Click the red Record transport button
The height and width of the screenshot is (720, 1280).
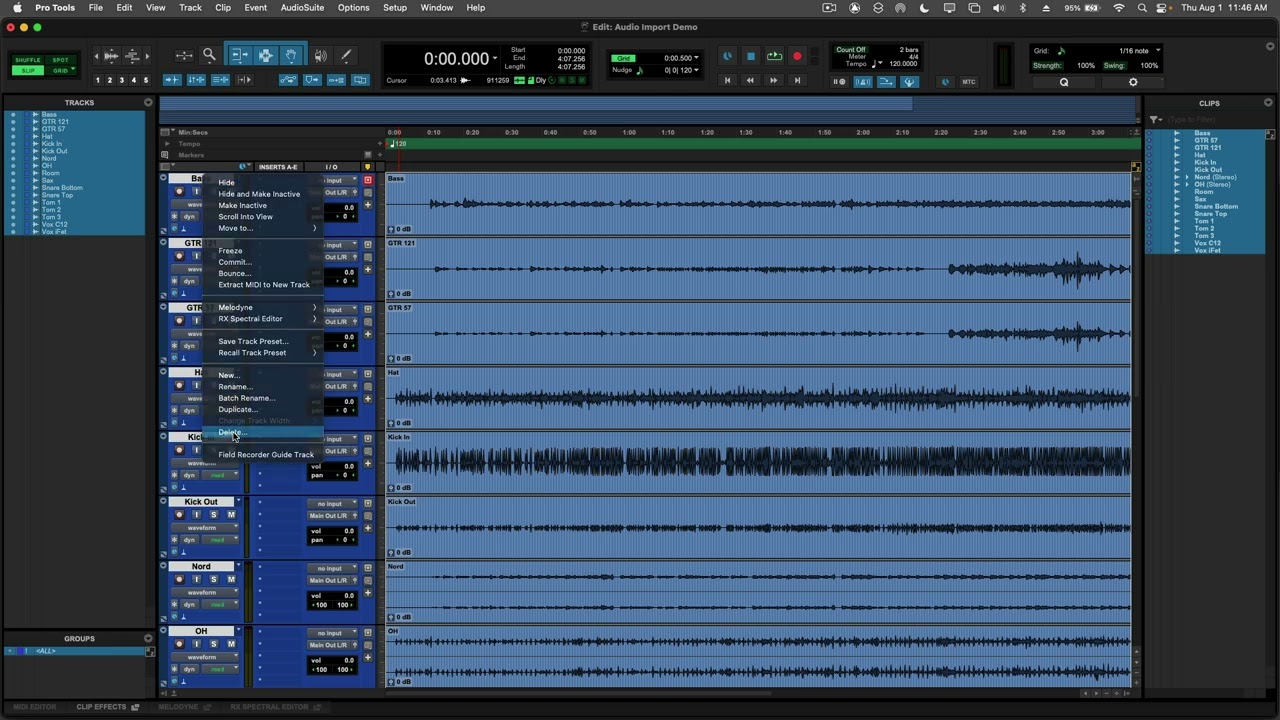click(797, 57)
